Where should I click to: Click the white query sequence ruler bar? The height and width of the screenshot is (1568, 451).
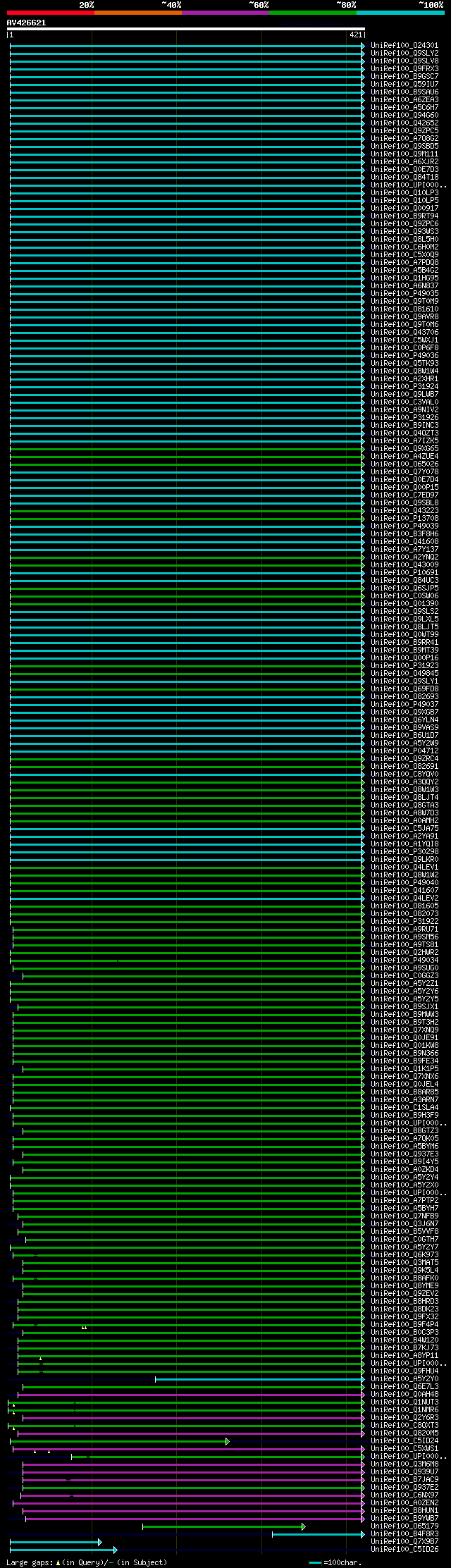click(x=185, y=29)
